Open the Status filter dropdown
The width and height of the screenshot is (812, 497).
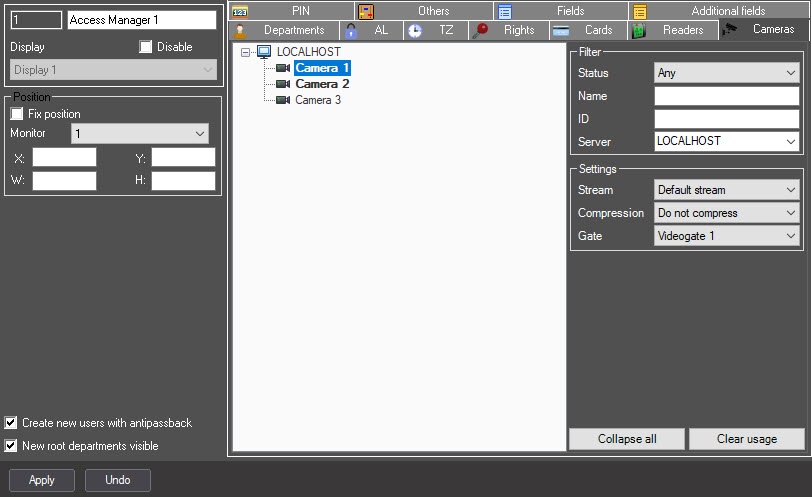[x=727, y=73]
